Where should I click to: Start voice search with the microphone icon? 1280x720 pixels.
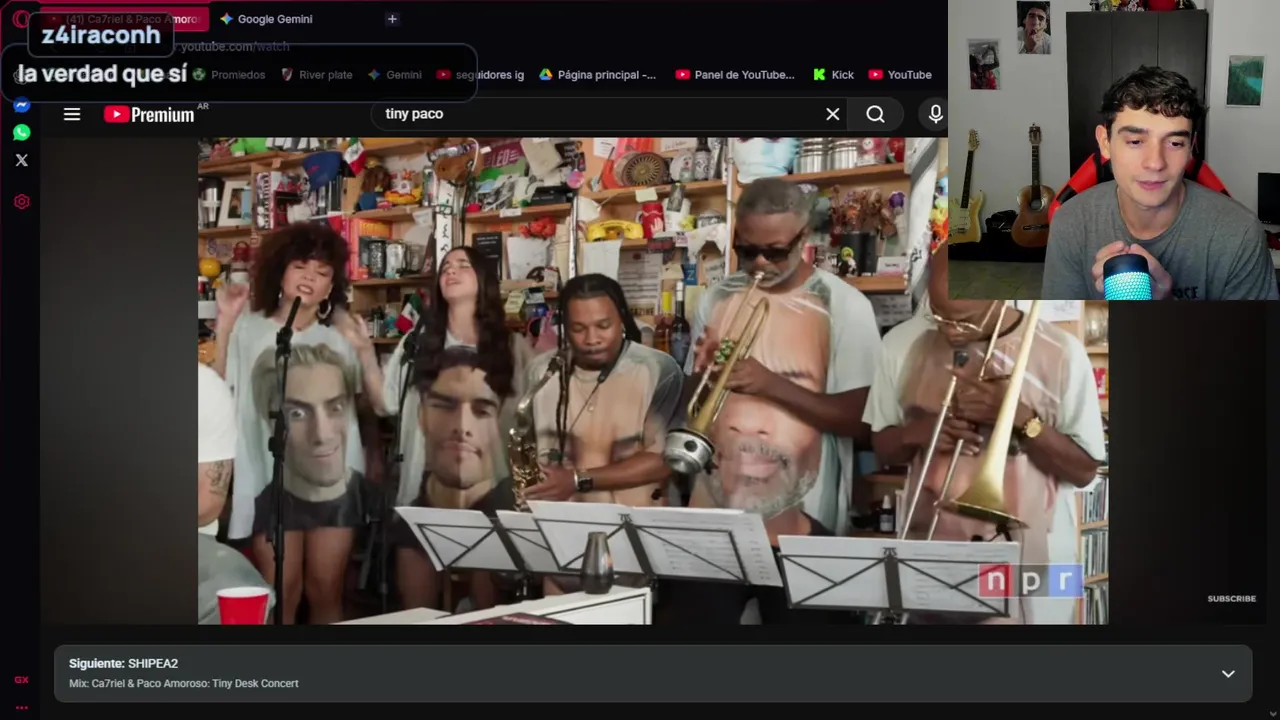click(x=935, y=114)
